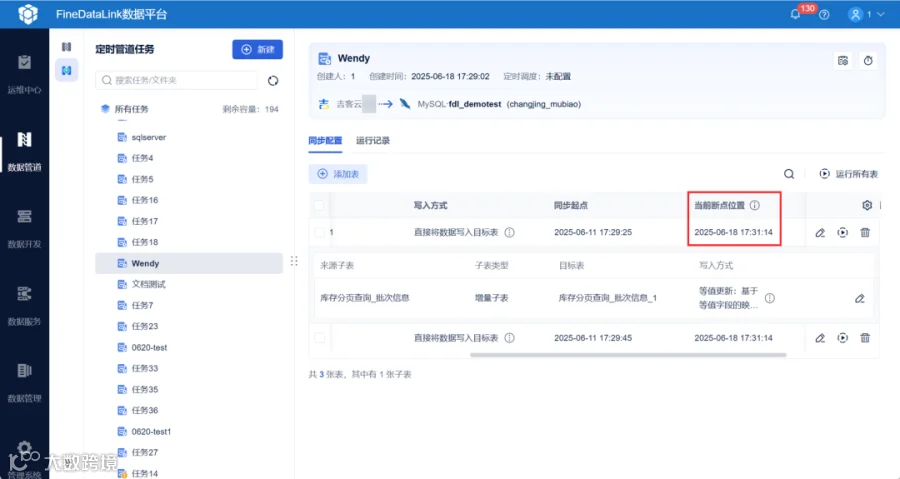Collapse the 所有任务 folder tree

(x=105, y=109)
